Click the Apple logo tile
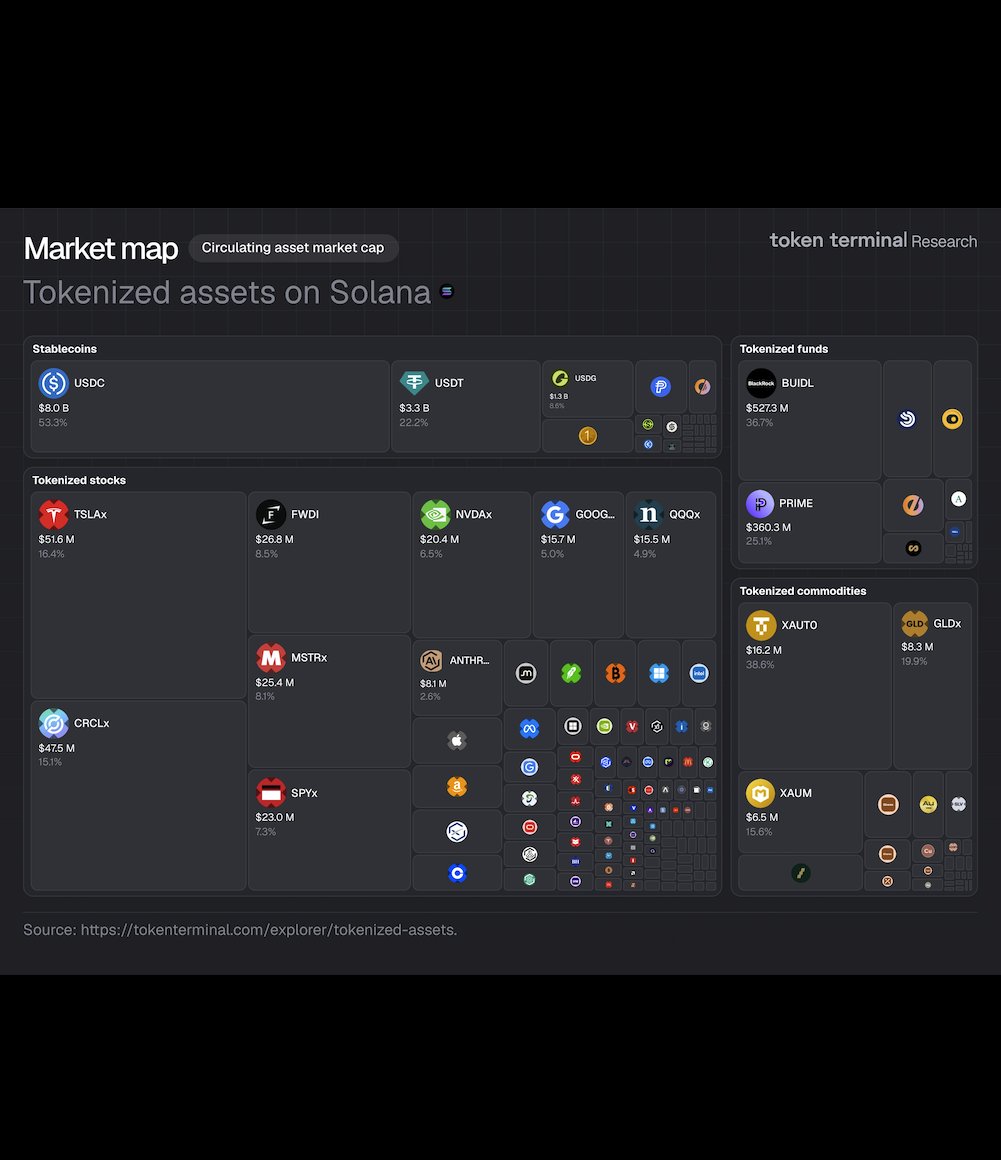Viewport: 1001px width, 1160px height. 457,740
